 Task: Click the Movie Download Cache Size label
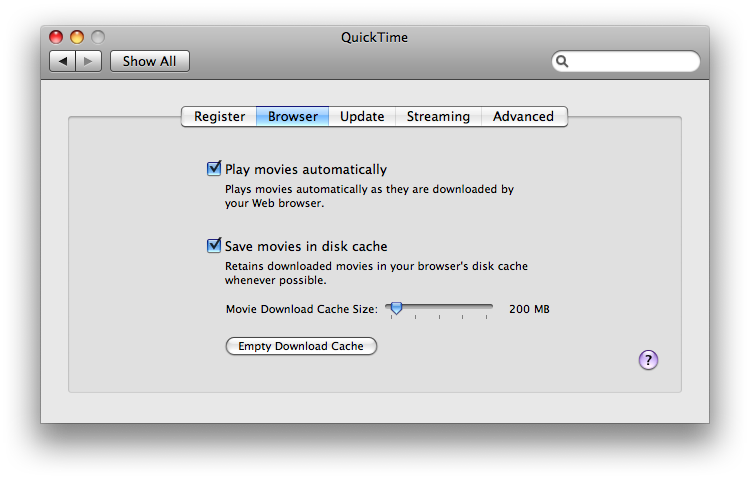click(302, 309)
